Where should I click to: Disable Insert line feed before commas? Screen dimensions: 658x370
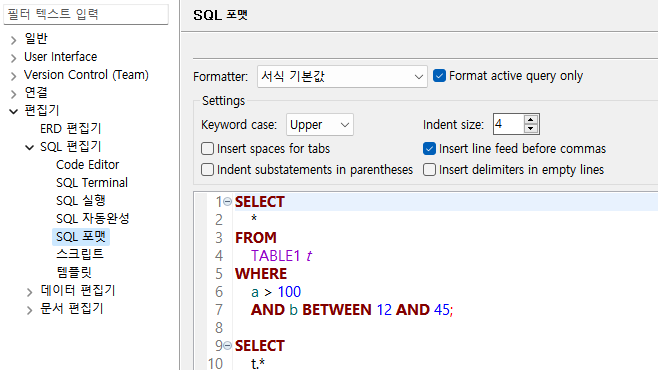tap(429, 149)
